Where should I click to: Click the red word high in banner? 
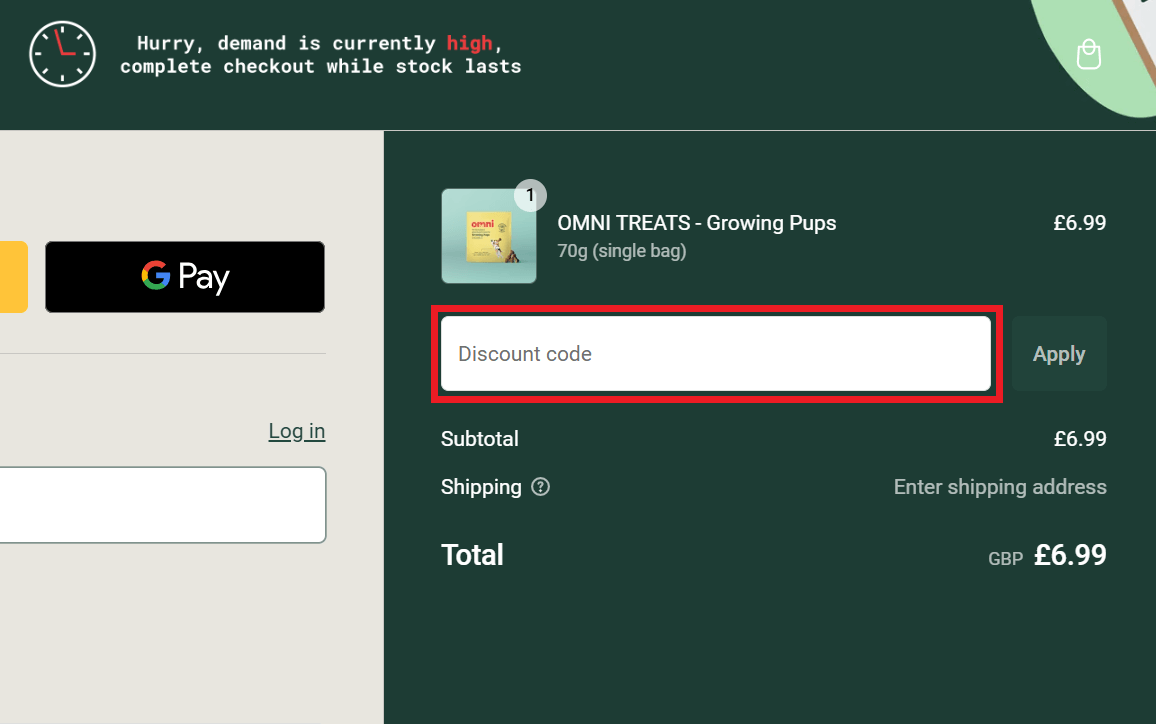click(469, 43)
